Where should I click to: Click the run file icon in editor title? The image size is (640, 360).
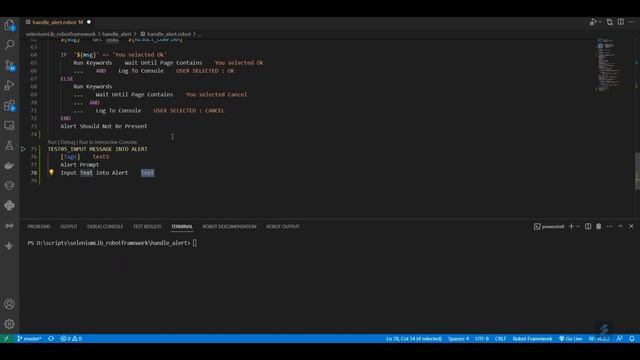593,22
